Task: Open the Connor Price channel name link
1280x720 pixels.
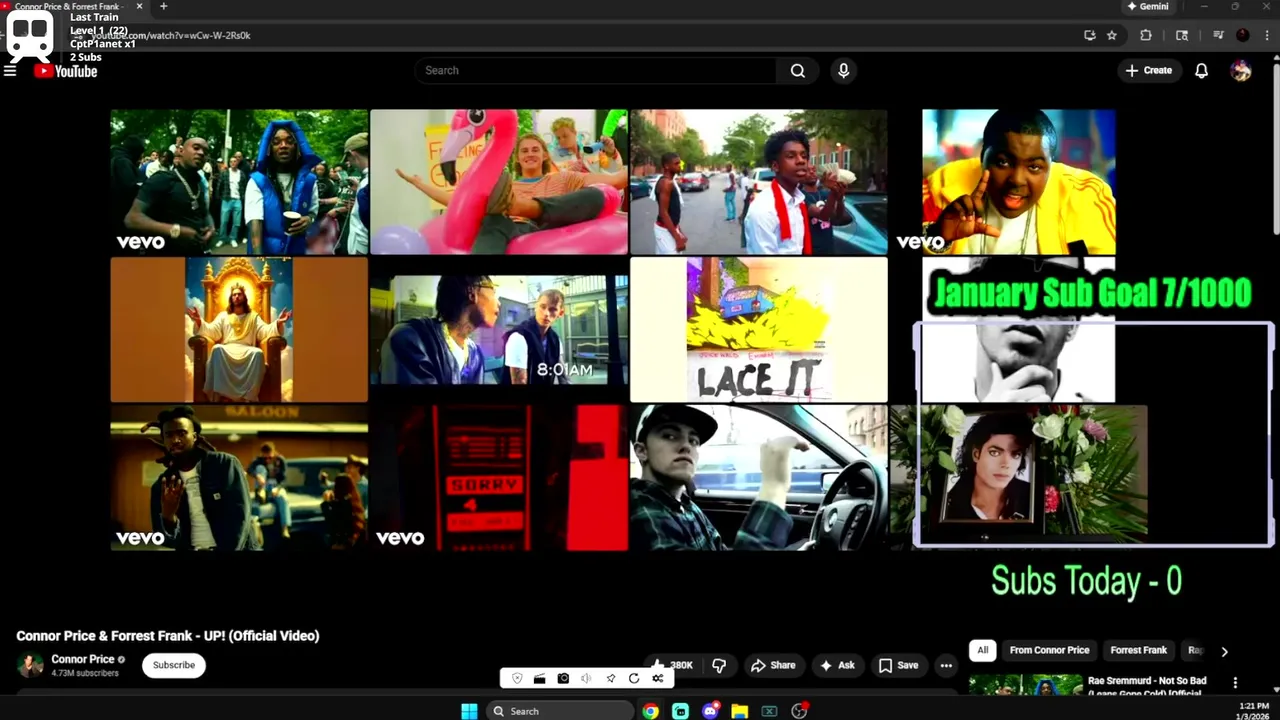Action: click(x=83, y=659)
